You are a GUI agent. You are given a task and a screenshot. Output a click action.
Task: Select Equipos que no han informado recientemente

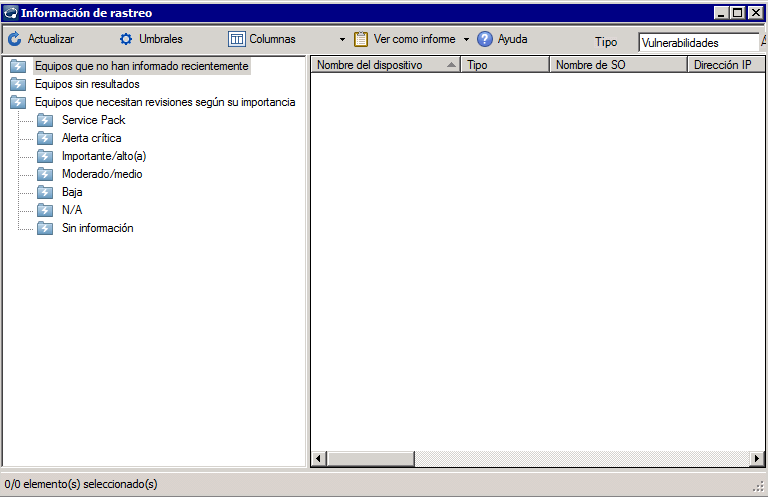(x=142, y=66)
